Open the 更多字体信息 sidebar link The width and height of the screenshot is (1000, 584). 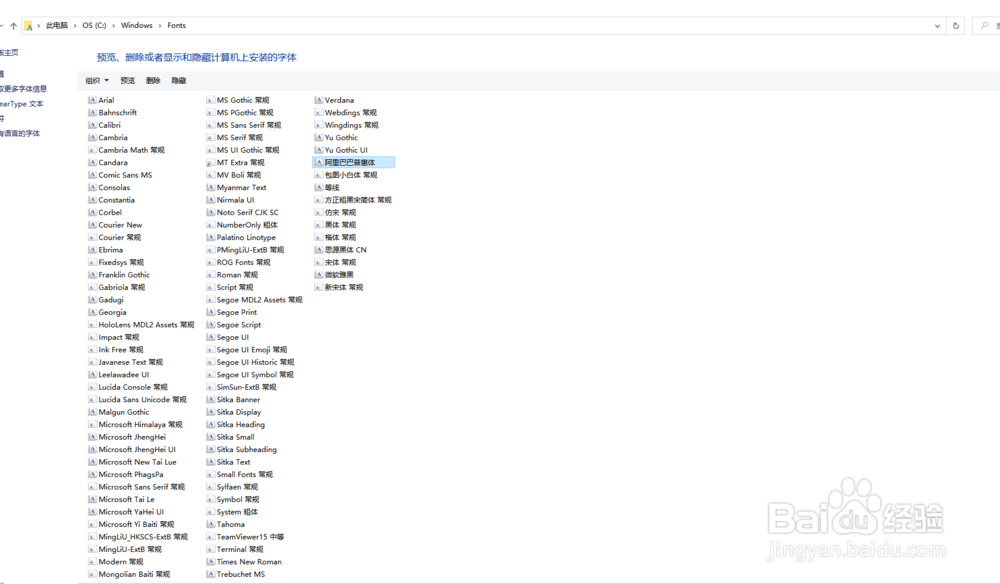pyautogui.click(x=23, y=89)
